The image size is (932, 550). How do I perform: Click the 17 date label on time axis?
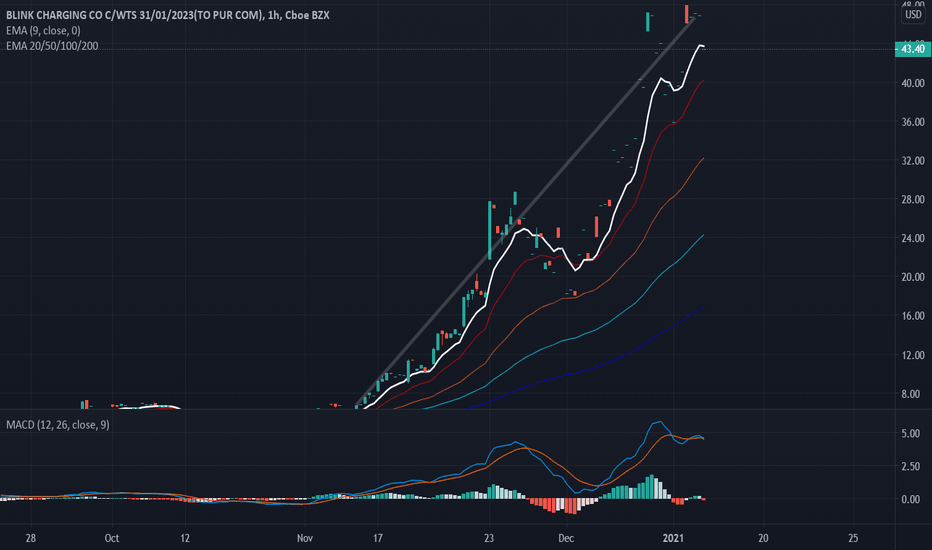click(377, 538)
